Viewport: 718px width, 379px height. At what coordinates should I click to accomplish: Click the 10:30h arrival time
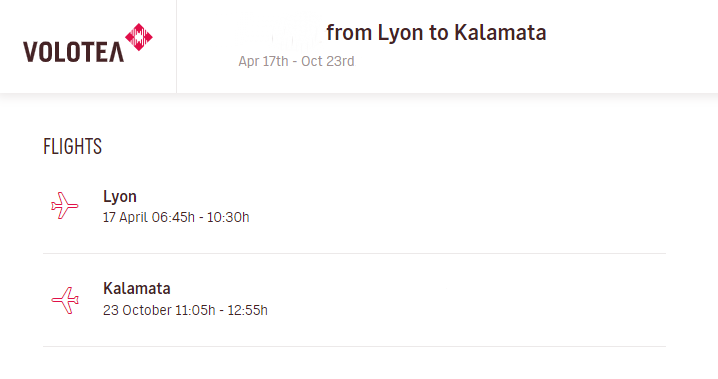(228, 217)
